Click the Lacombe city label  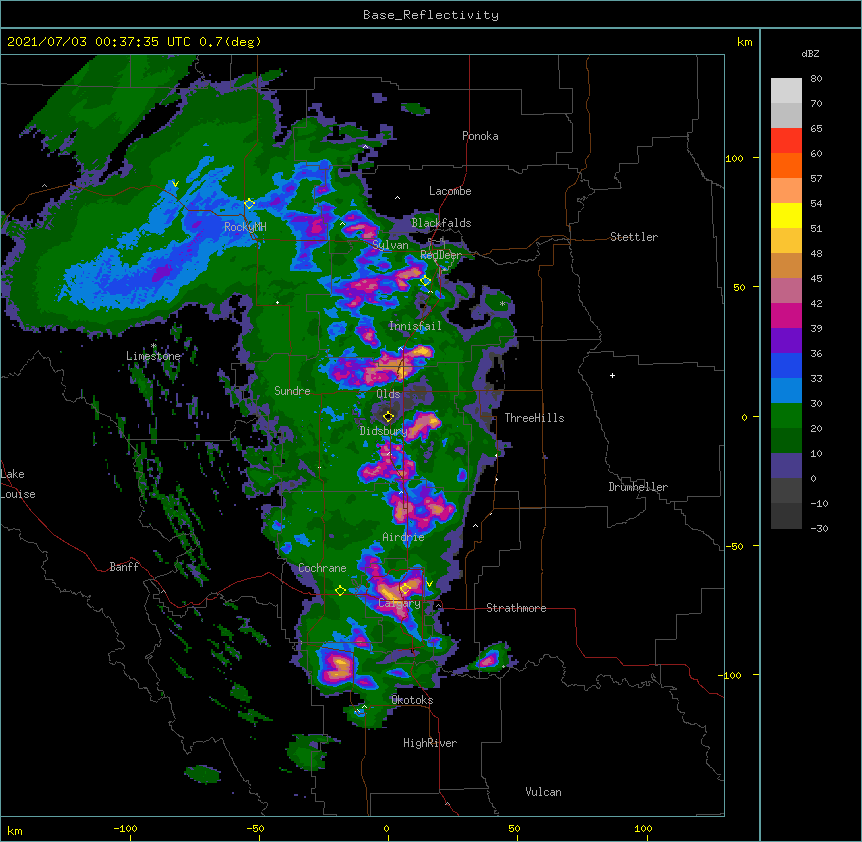pos(450,191)
